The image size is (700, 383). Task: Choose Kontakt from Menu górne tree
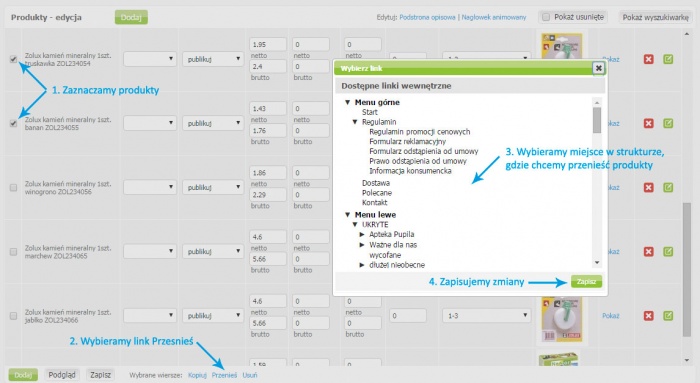coord(375,203)
